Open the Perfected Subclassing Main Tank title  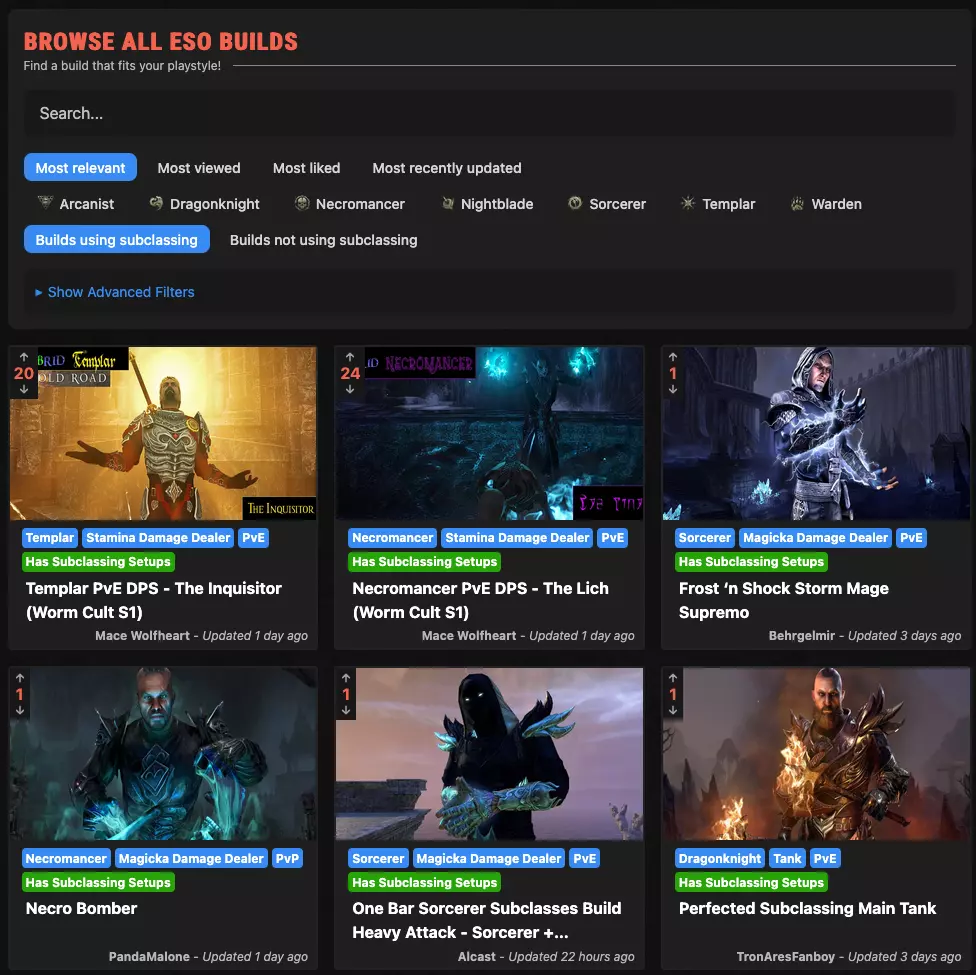click(807, 908)
